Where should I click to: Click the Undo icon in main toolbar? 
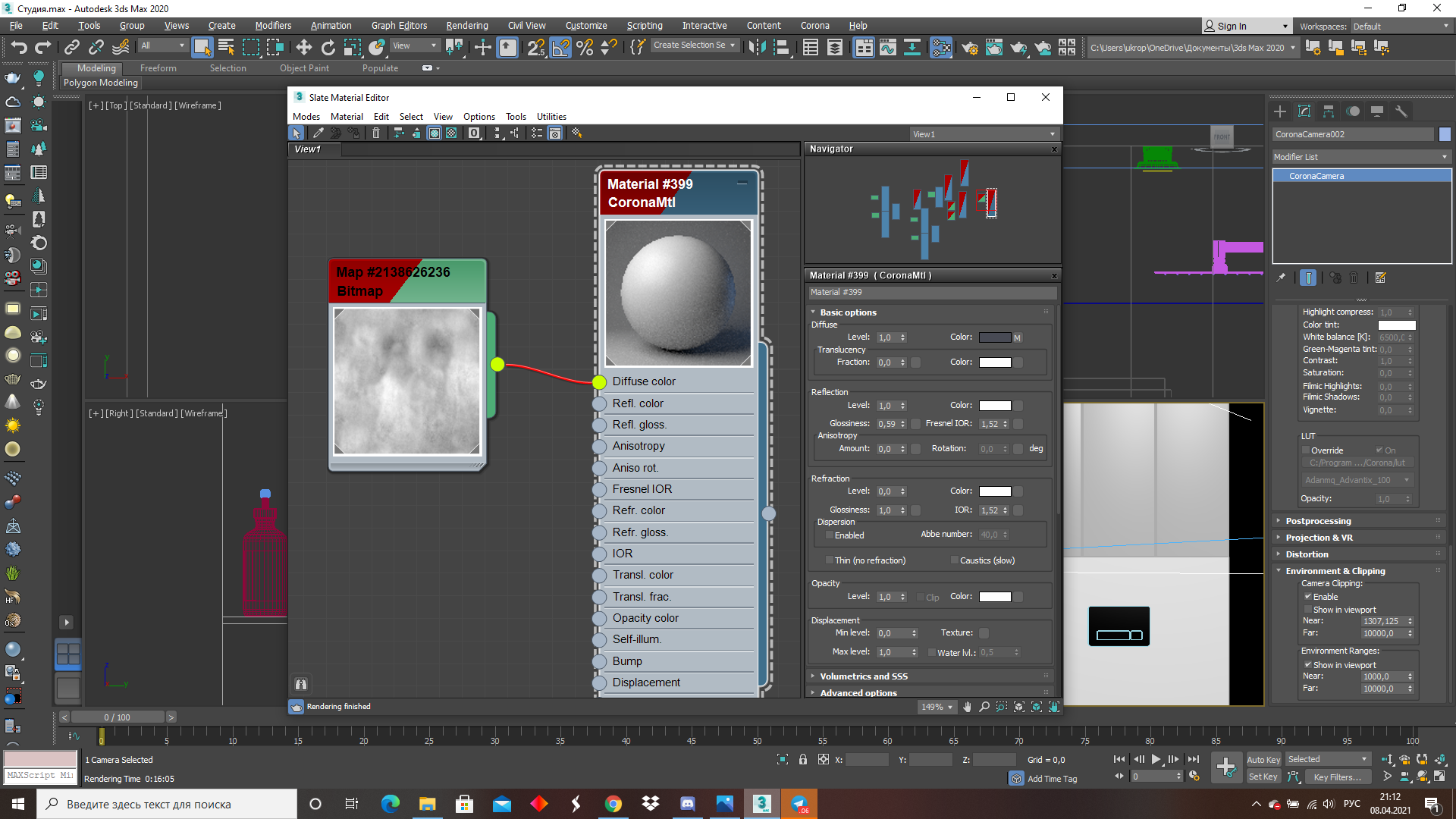tap(18, 47)
